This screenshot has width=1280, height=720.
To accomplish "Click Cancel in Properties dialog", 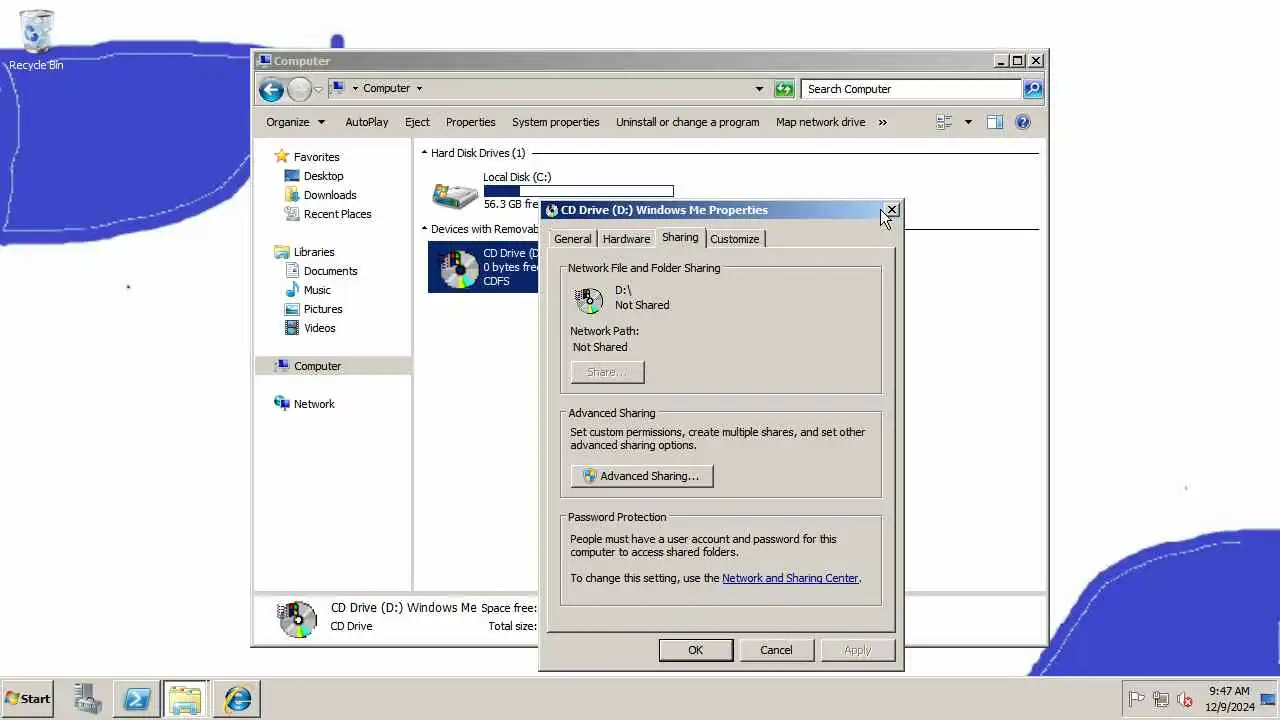I will (x=776, y=650).
